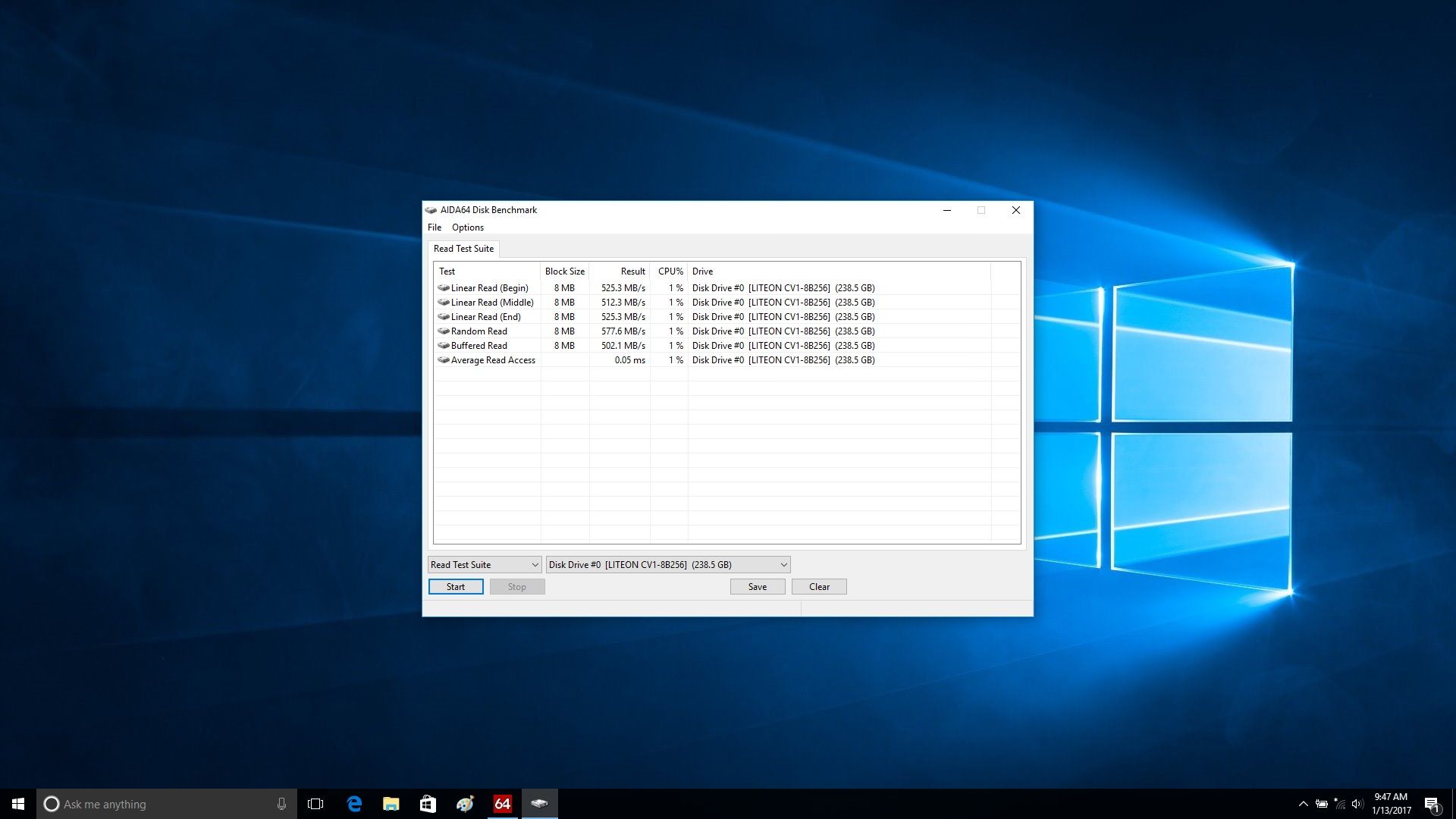
Task: Save the benchmark results
Action: 758,587
